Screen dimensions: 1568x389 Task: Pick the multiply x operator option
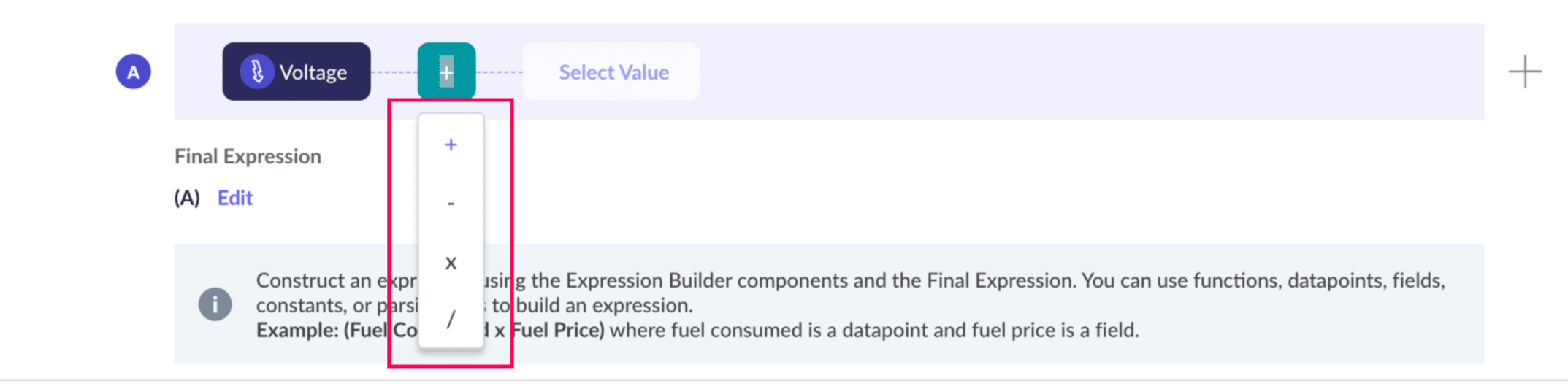[451, 262]
